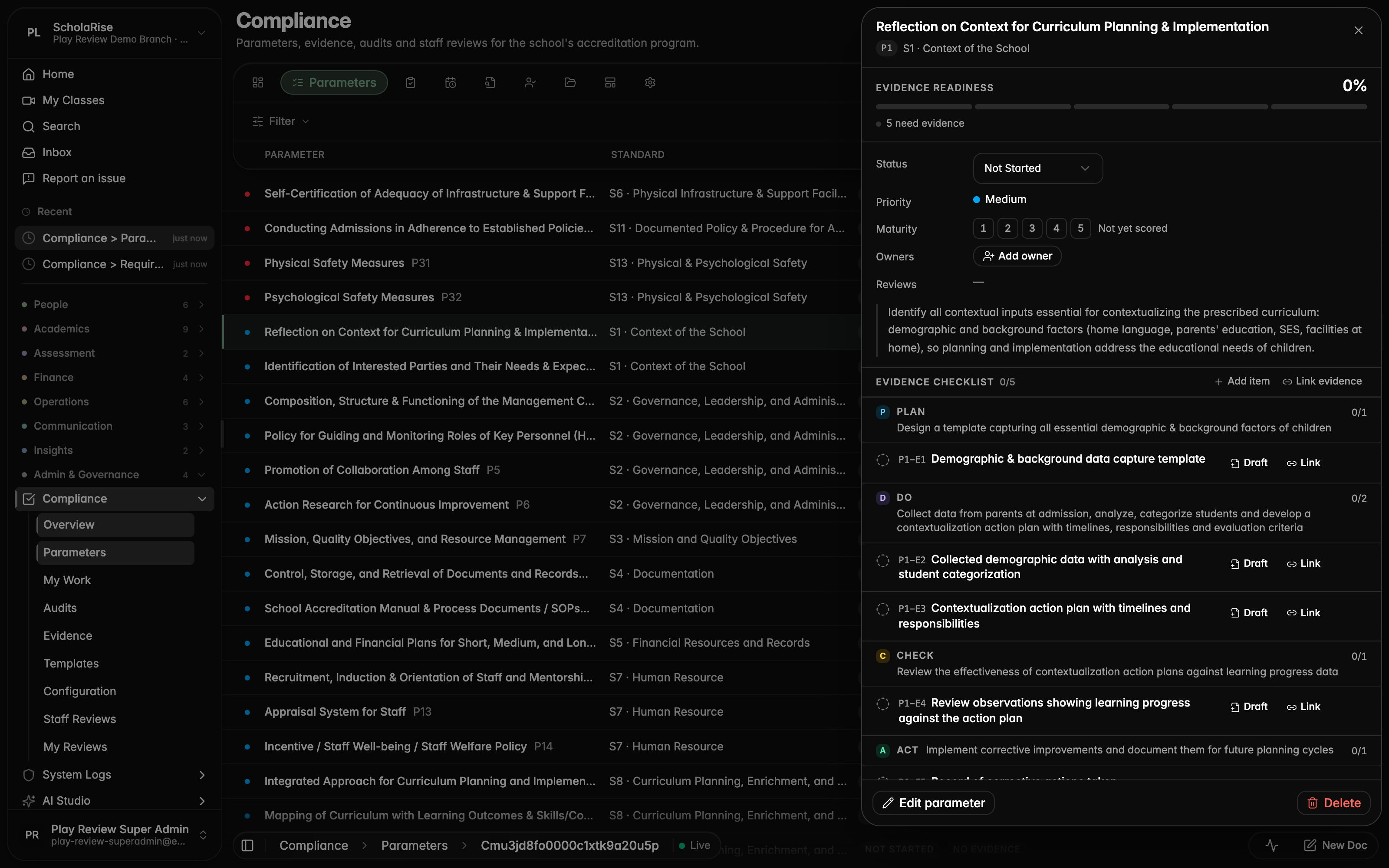Open the Filter dropdown
This screenshot has width=1389, height=868.
click(281, 121)
